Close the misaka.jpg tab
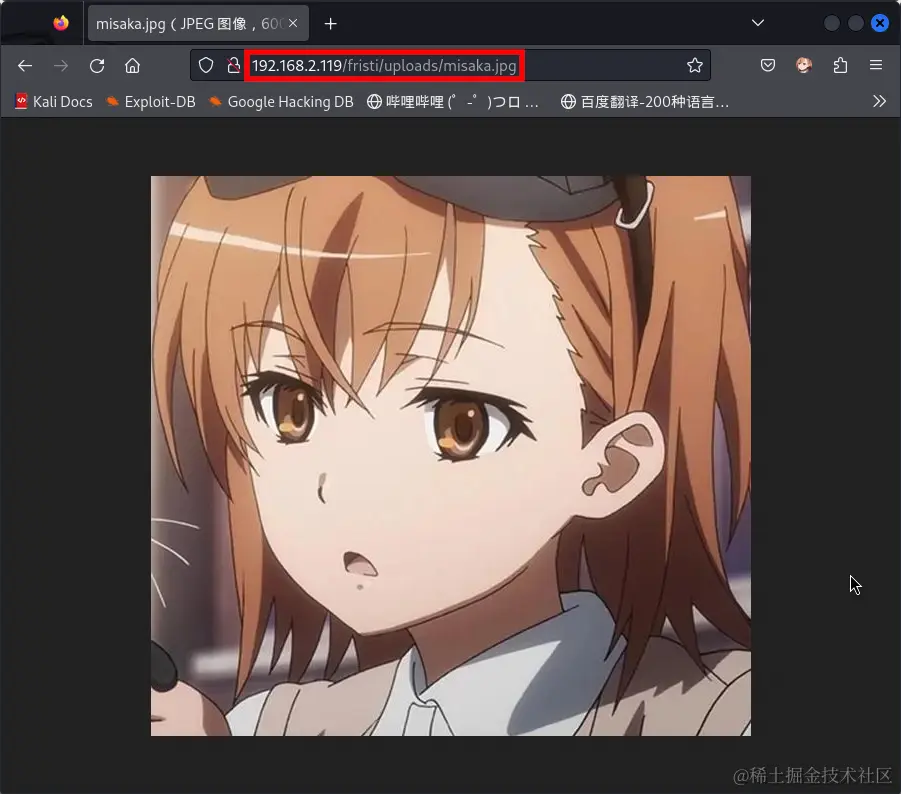901x794 pixels. [x=293, y=23]
